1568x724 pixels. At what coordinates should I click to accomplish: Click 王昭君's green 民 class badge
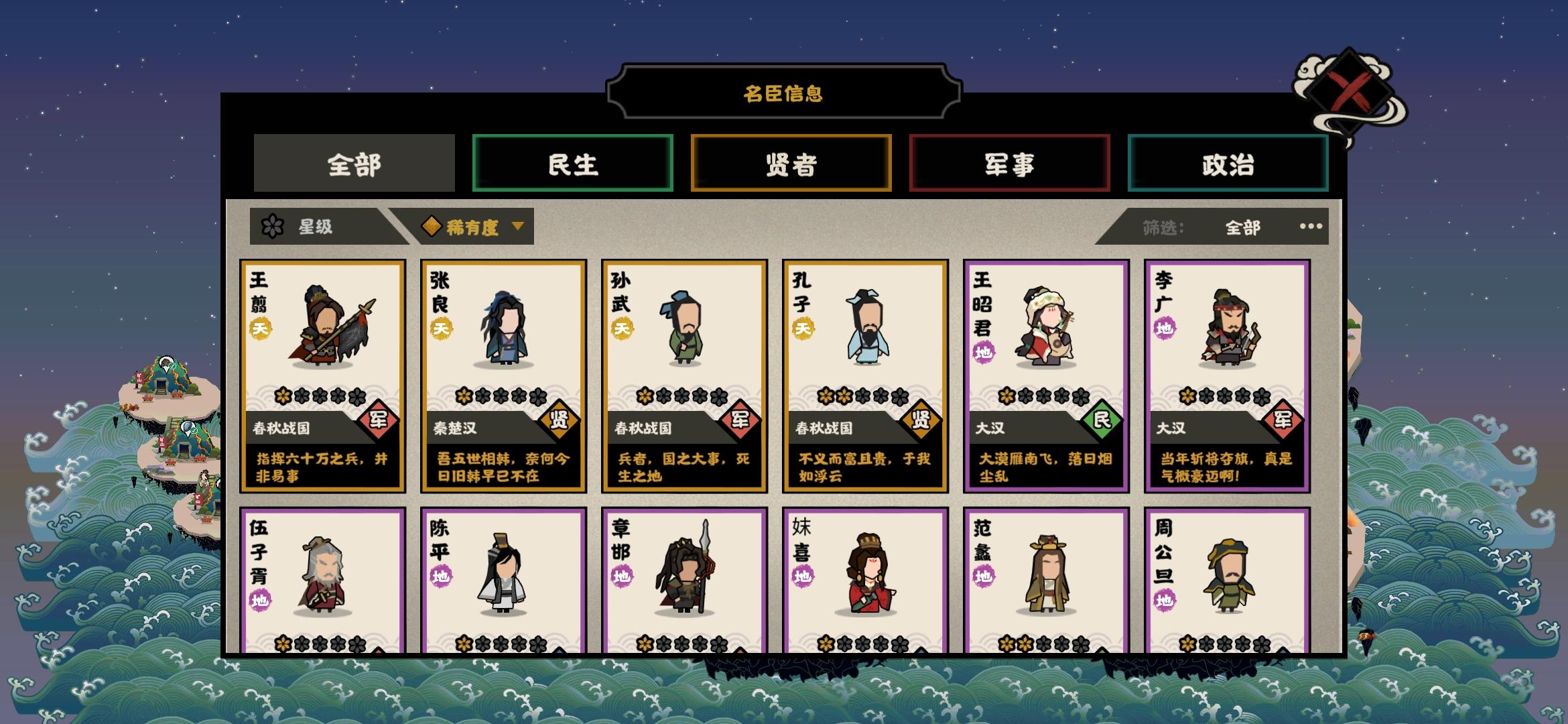(1102, 420)
